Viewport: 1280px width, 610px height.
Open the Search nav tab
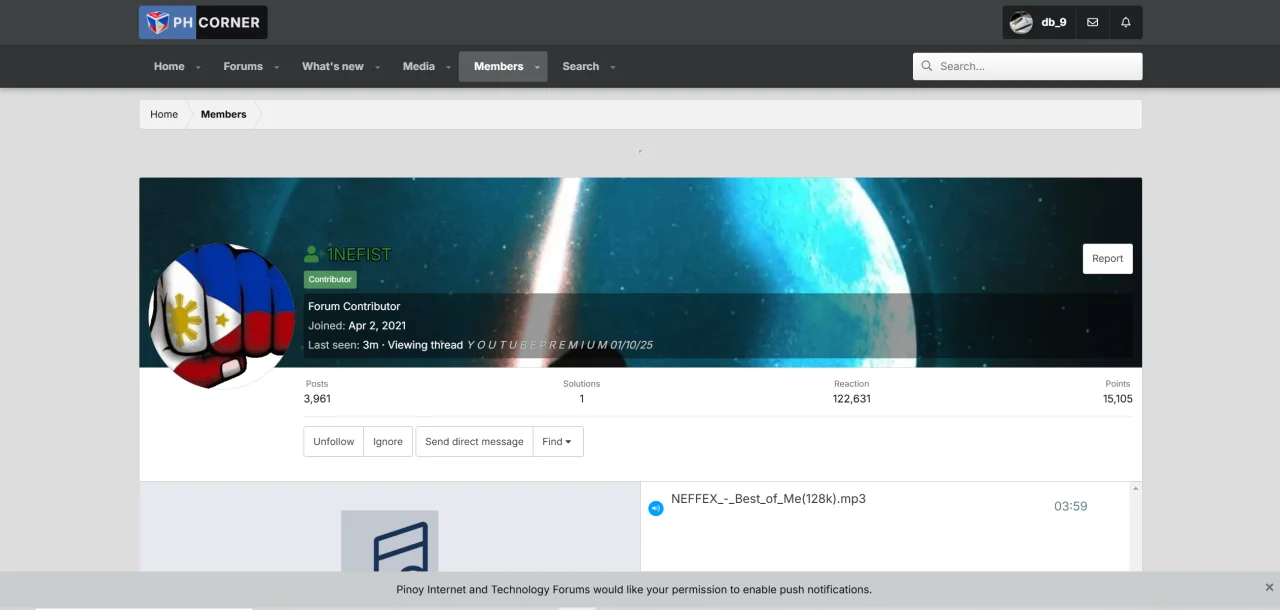coord(580,66)
